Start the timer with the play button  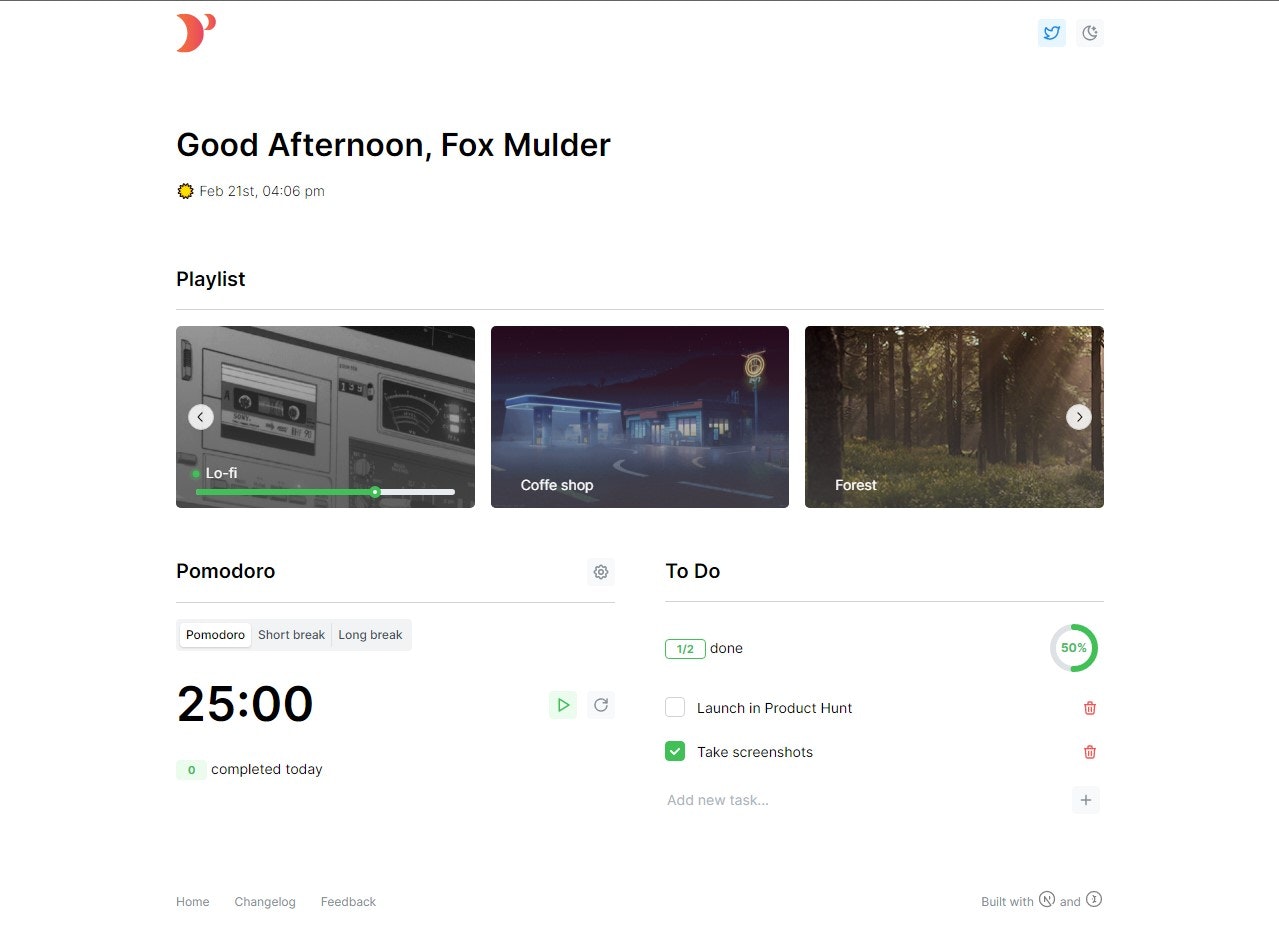click(563, 705)
